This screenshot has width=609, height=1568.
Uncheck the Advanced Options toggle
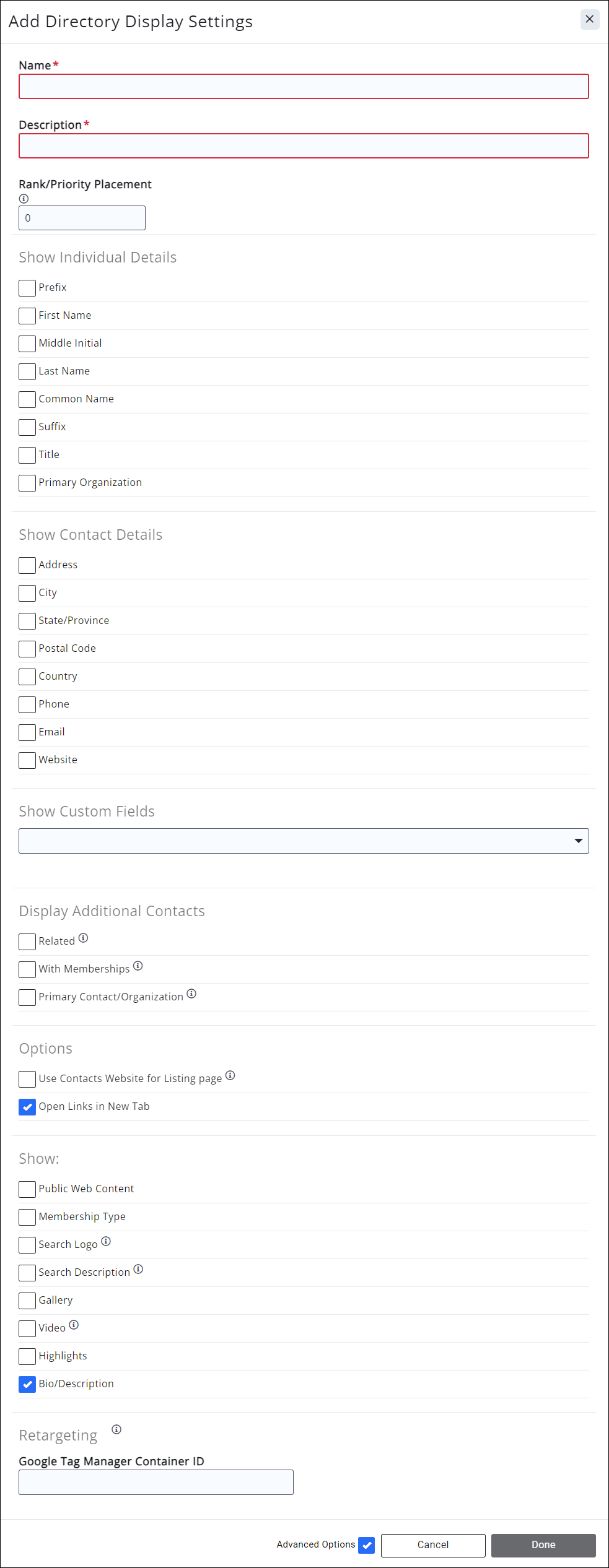coord(366,1545)
